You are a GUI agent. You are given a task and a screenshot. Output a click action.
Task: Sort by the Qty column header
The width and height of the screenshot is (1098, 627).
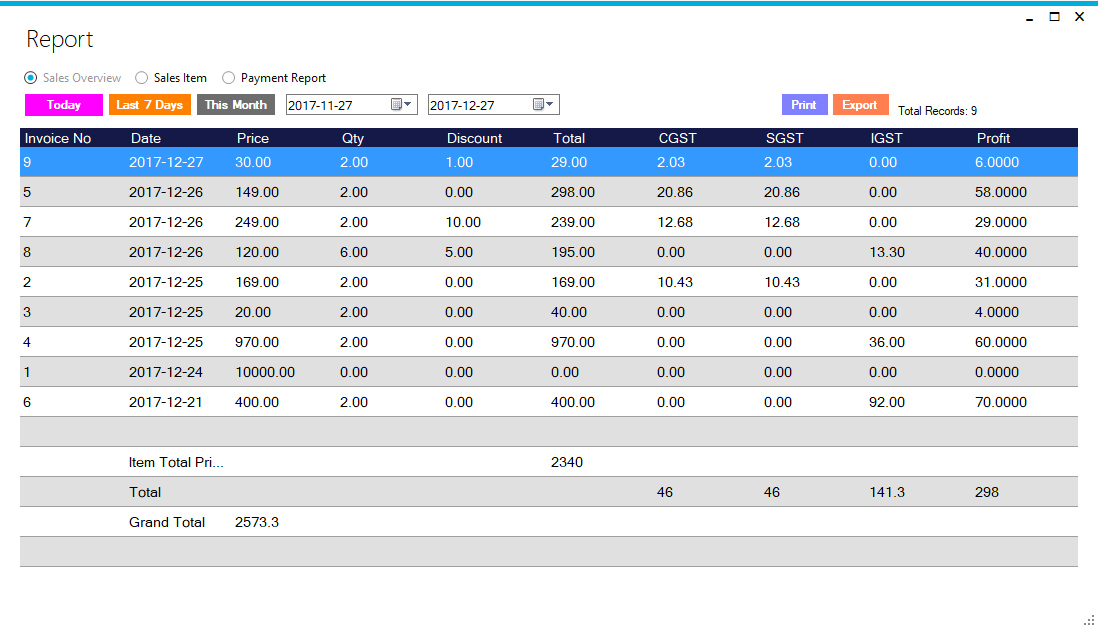point(353,139)
